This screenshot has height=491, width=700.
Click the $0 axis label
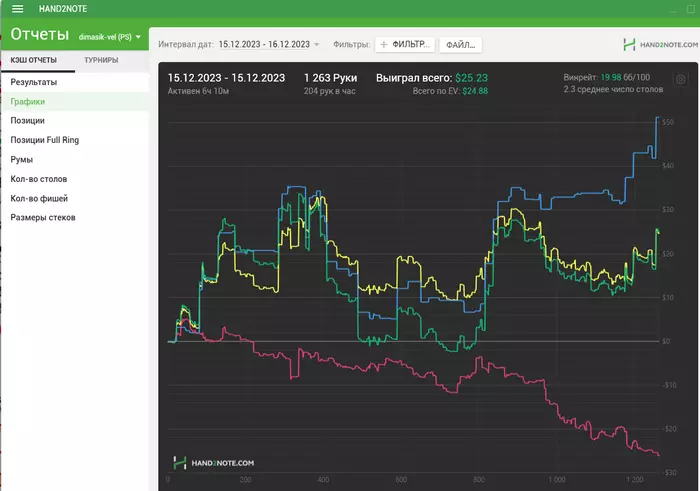666,341
